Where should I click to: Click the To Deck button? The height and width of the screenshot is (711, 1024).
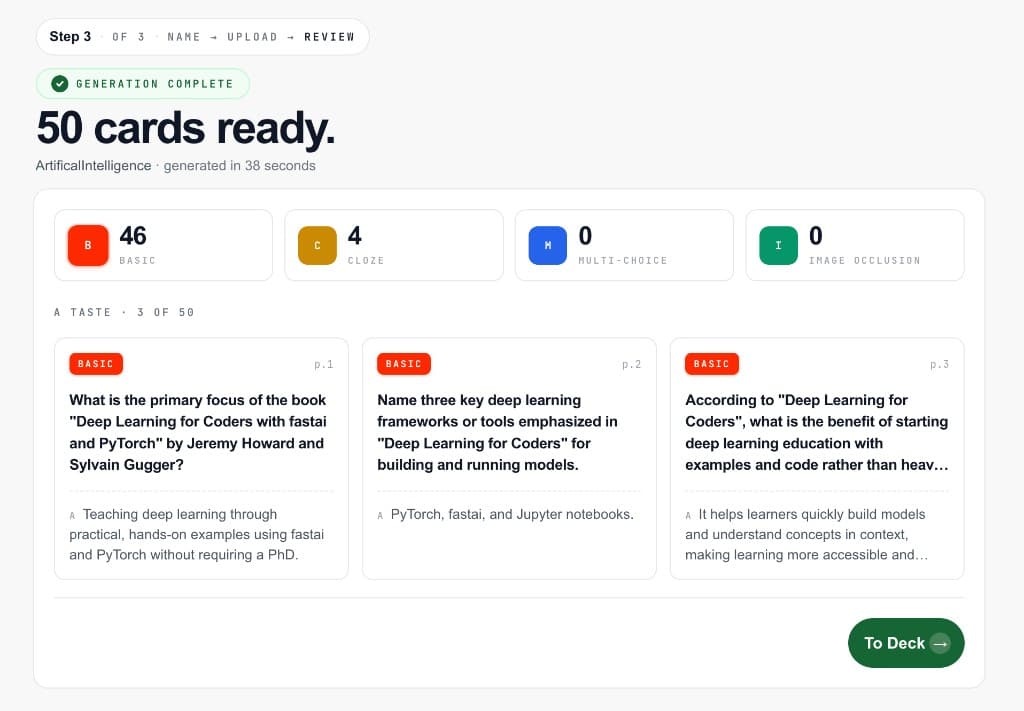click(x=906, y=643)
